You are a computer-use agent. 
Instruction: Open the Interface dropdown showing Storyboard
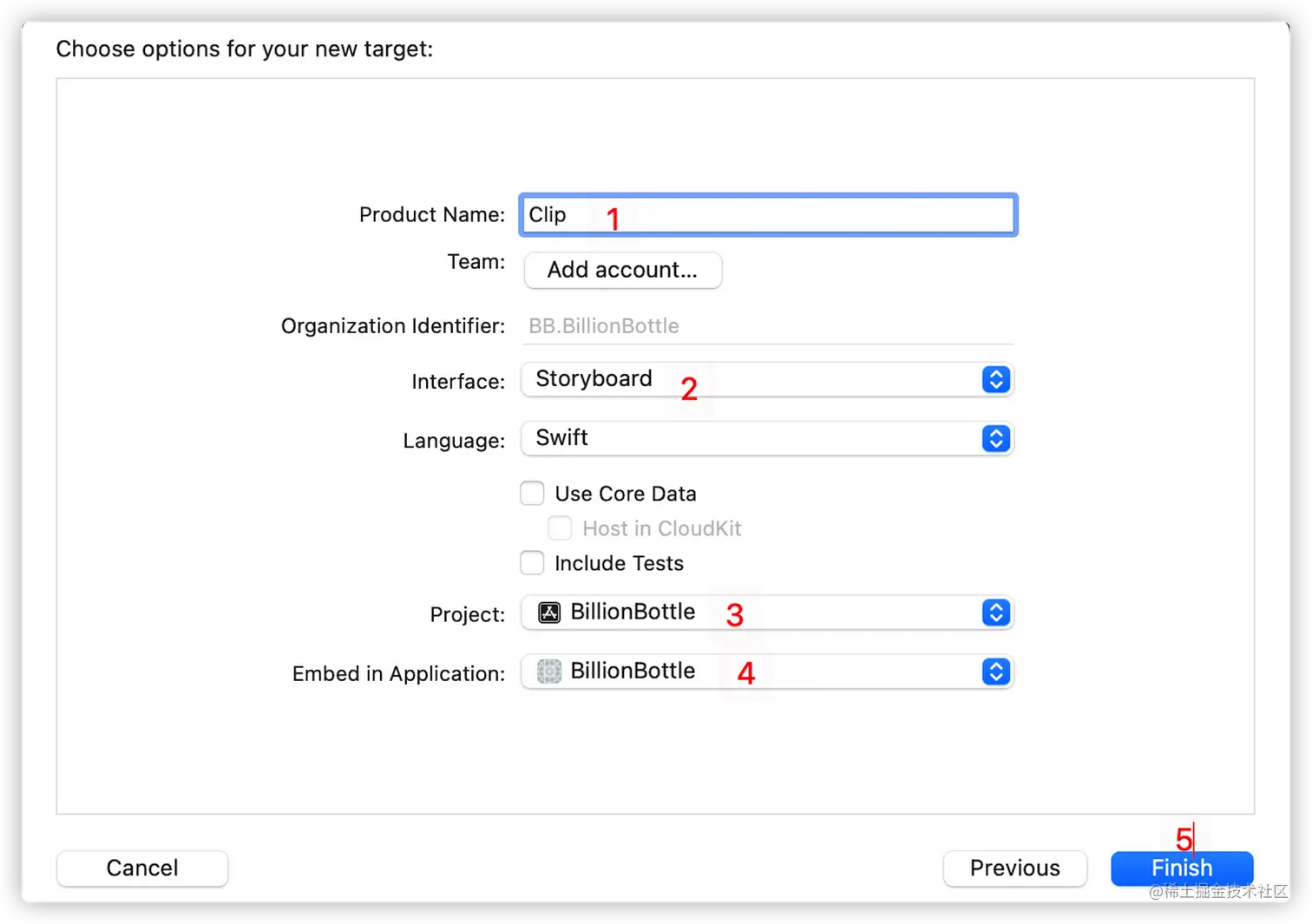tap(767, 379)
